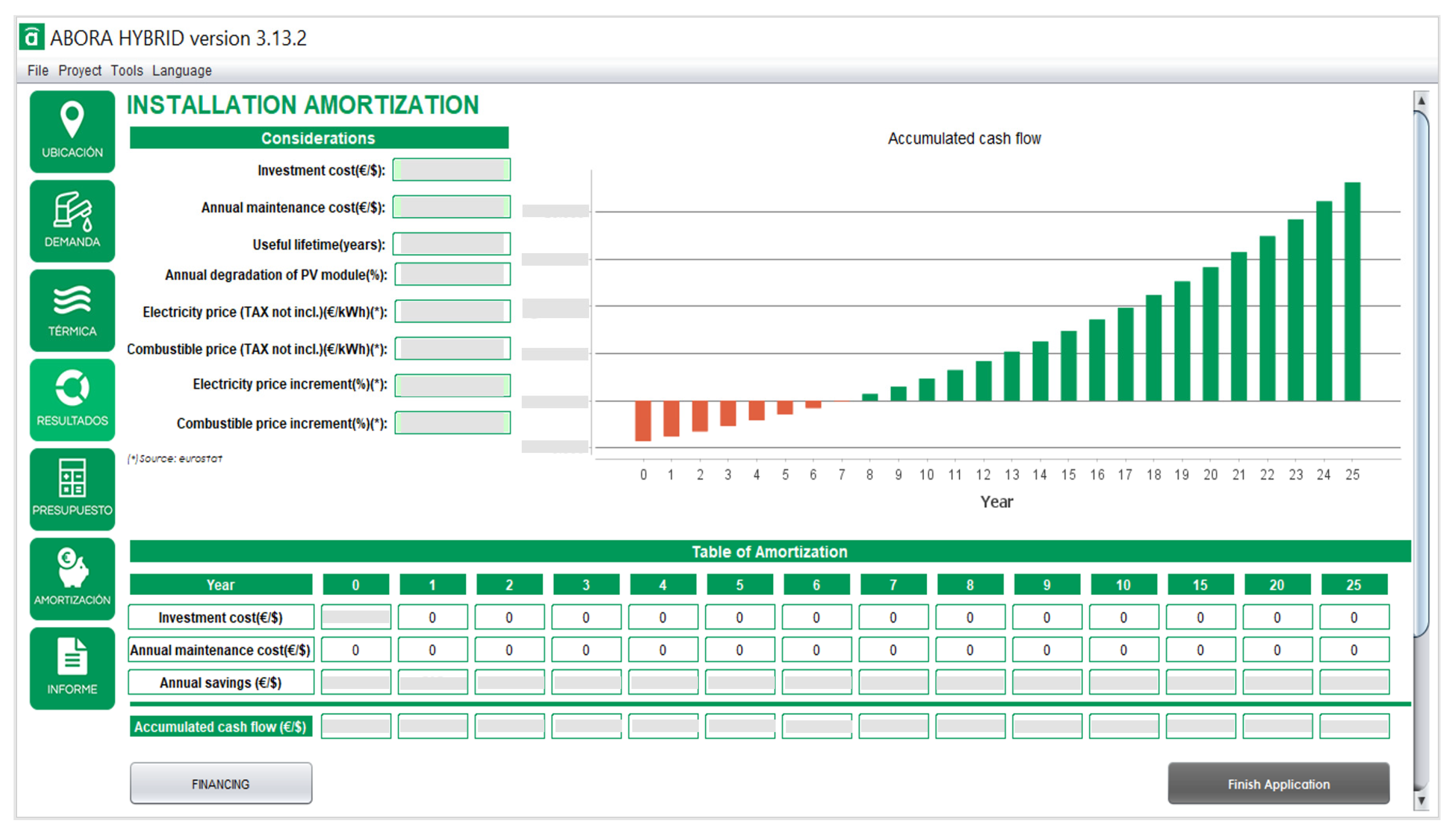Open PRESUPUESTO calculator section
The image size is (1456, 836).
pyautogui.click(x=72, y=488)
